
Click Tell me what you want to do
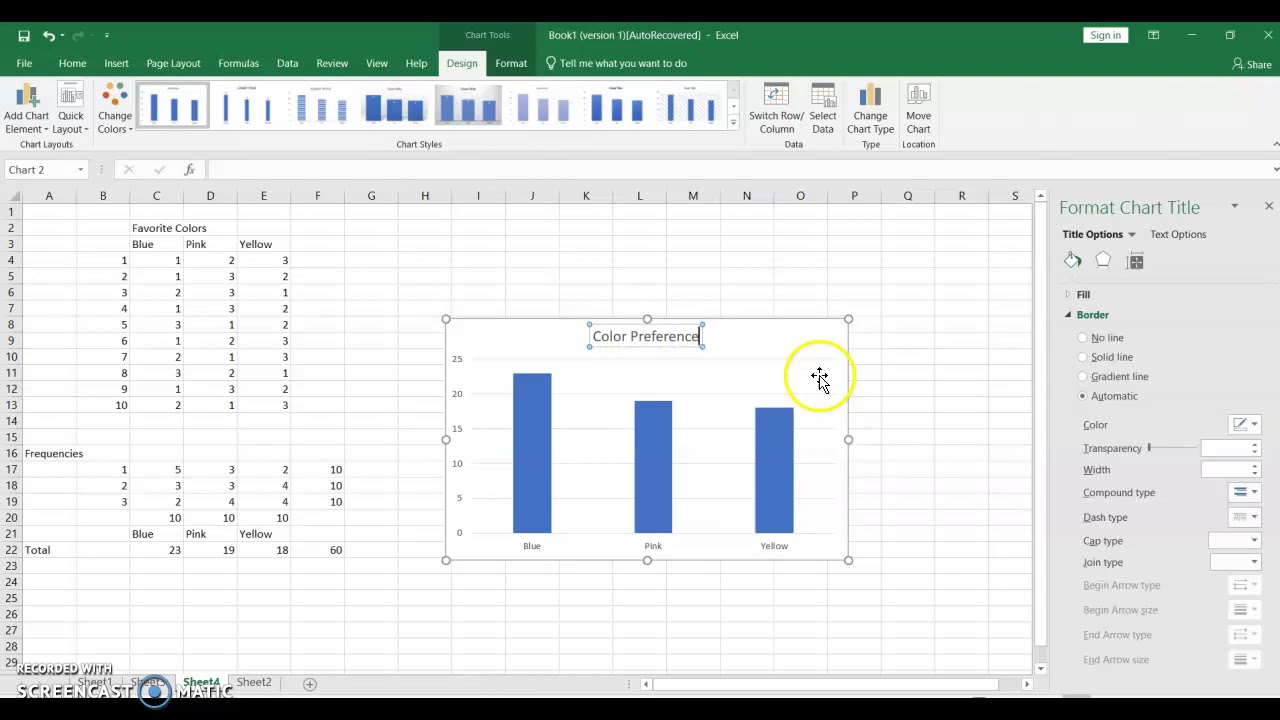point(616,63)
